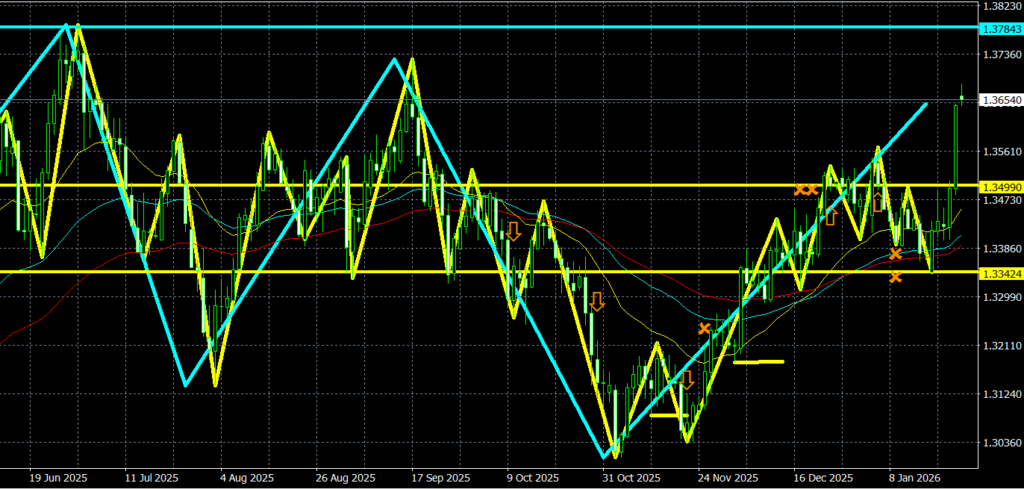Select the yellow 1.33424 price label
The height and width of the screenshot is (489, 1024).
tap(1001, 272)
